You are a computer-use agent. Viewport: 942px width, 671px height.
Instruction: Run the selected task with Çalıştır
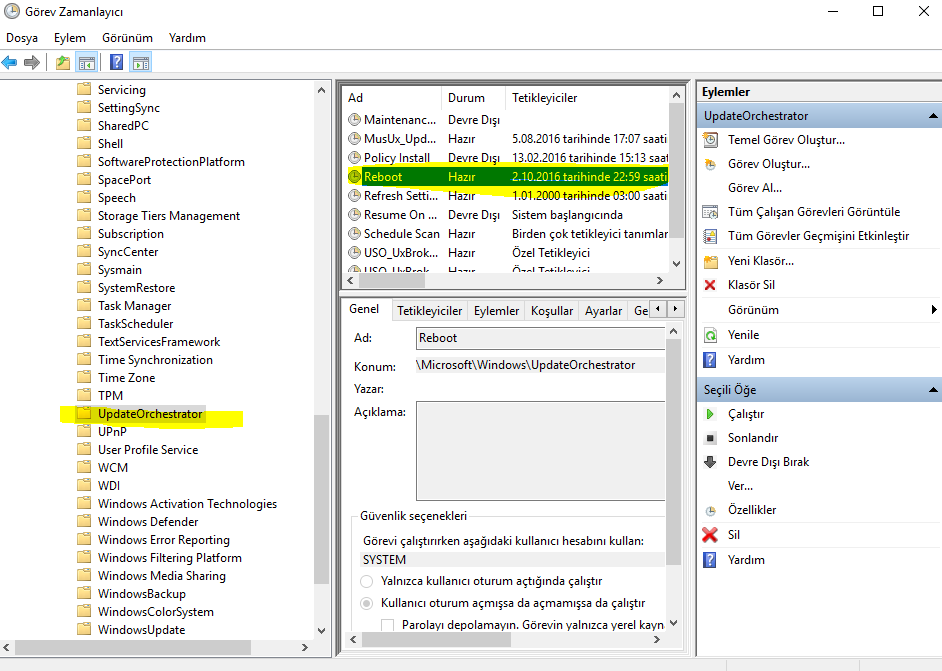[745, 414]
